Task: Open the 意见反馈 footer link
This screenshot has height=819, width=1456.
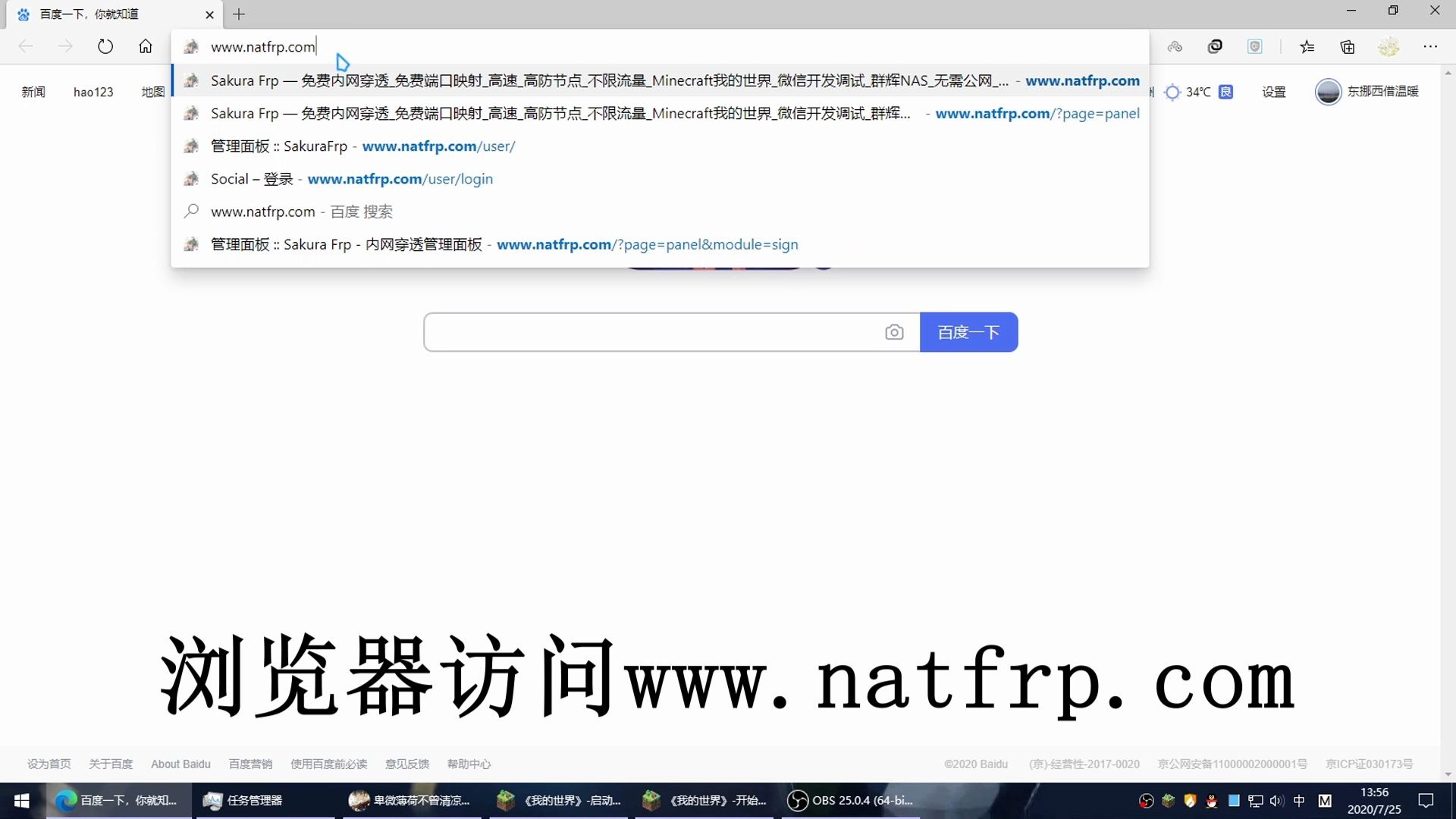Action: (x=407, y=764)
